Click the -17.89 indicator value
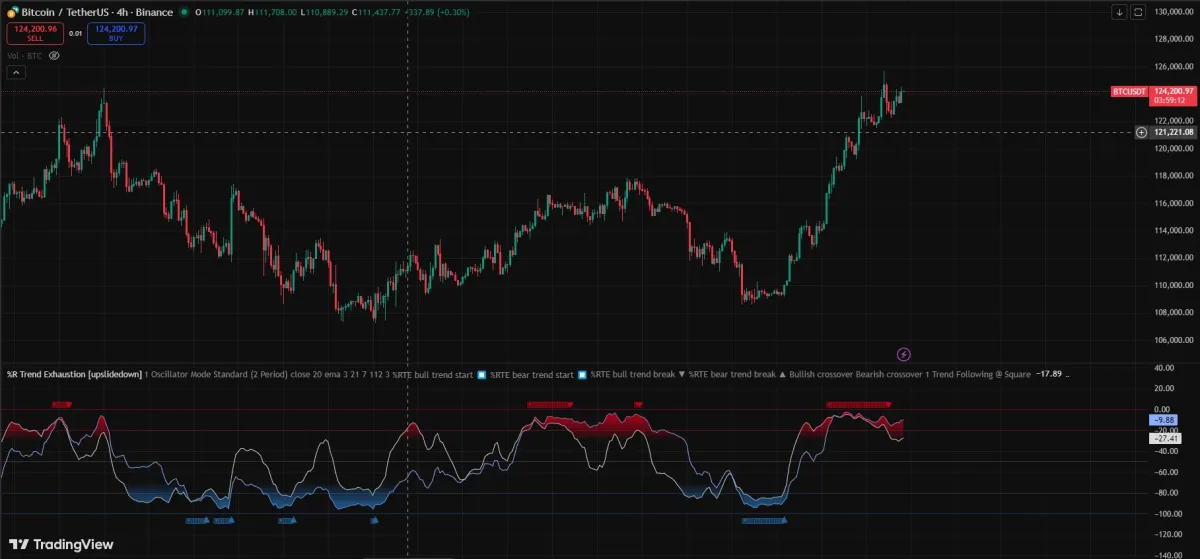Image resolution: width=1200 pixels, height=559 pixels. [x=1049, y=374]
